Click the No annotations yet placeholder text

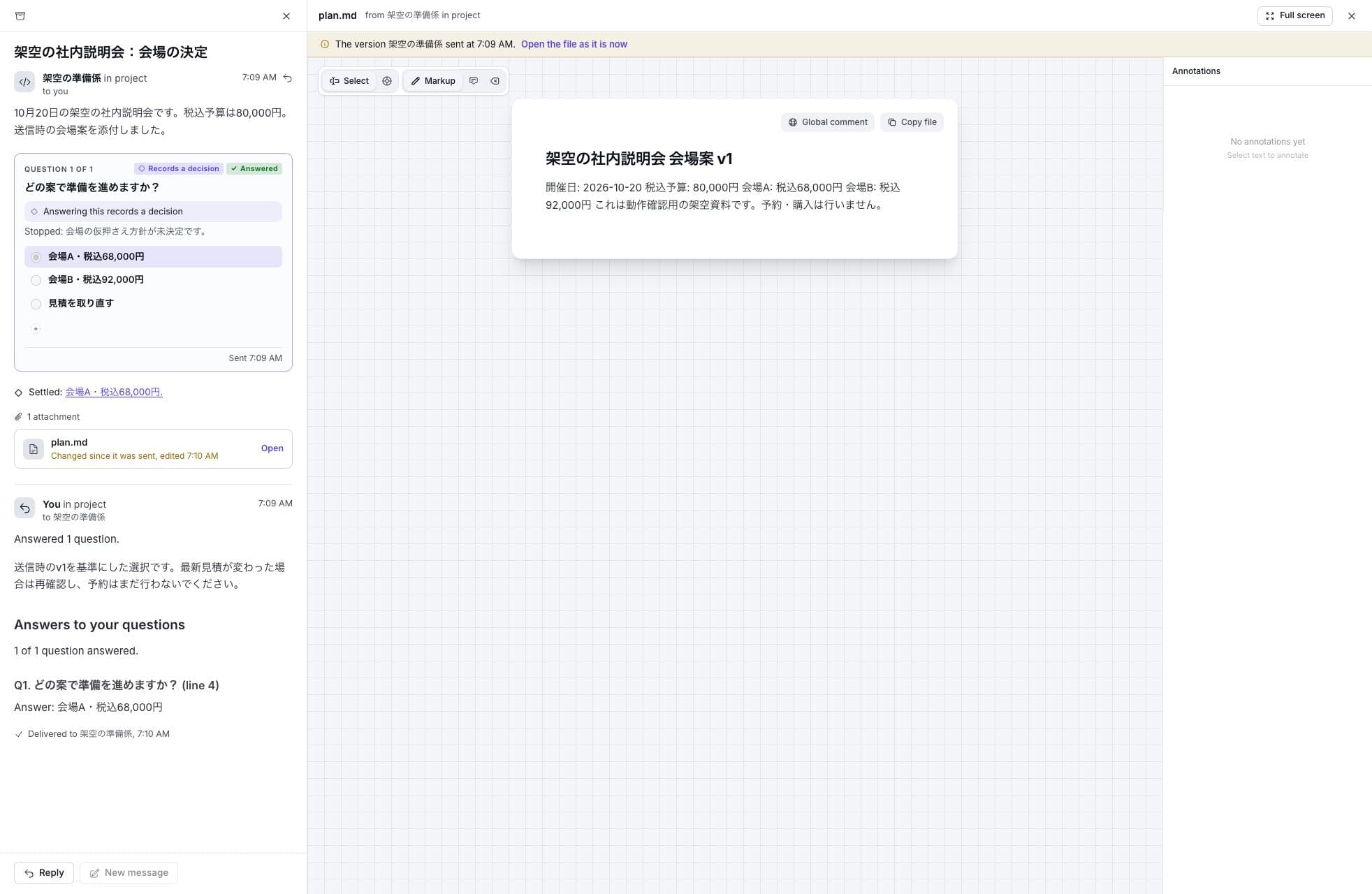[1267, 142]
